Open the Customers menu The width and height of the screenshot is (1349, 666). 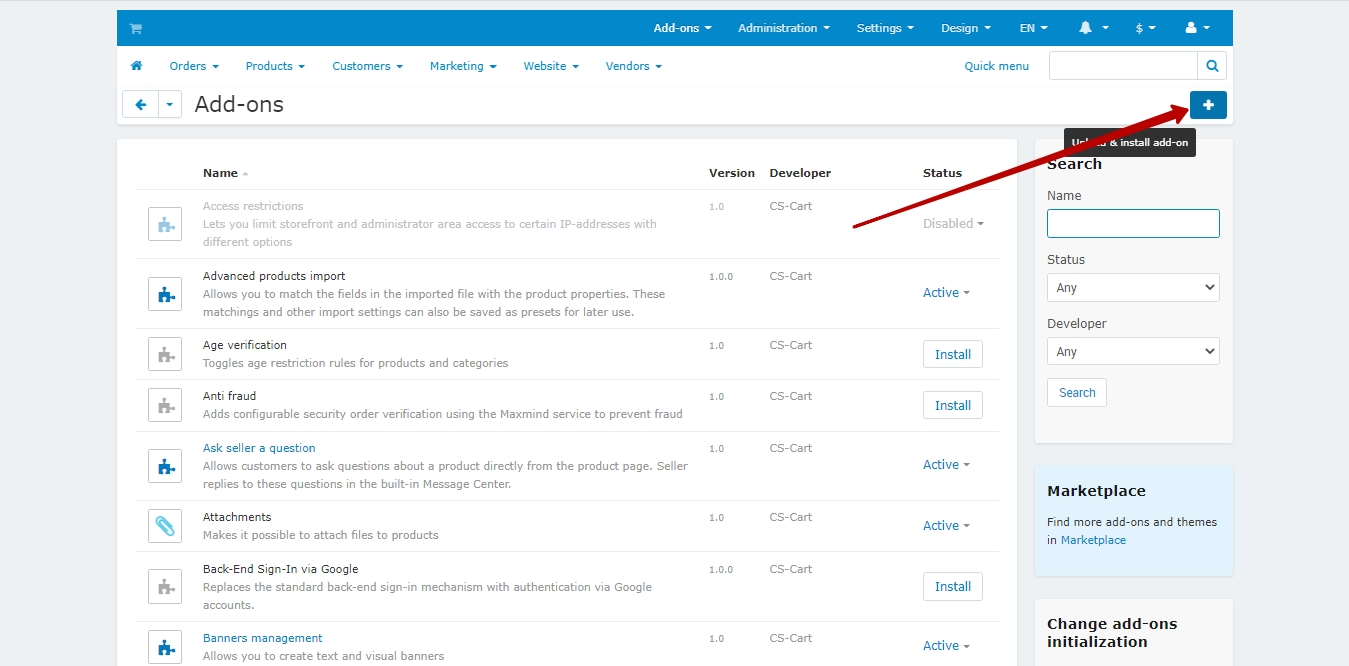point(367,66)
